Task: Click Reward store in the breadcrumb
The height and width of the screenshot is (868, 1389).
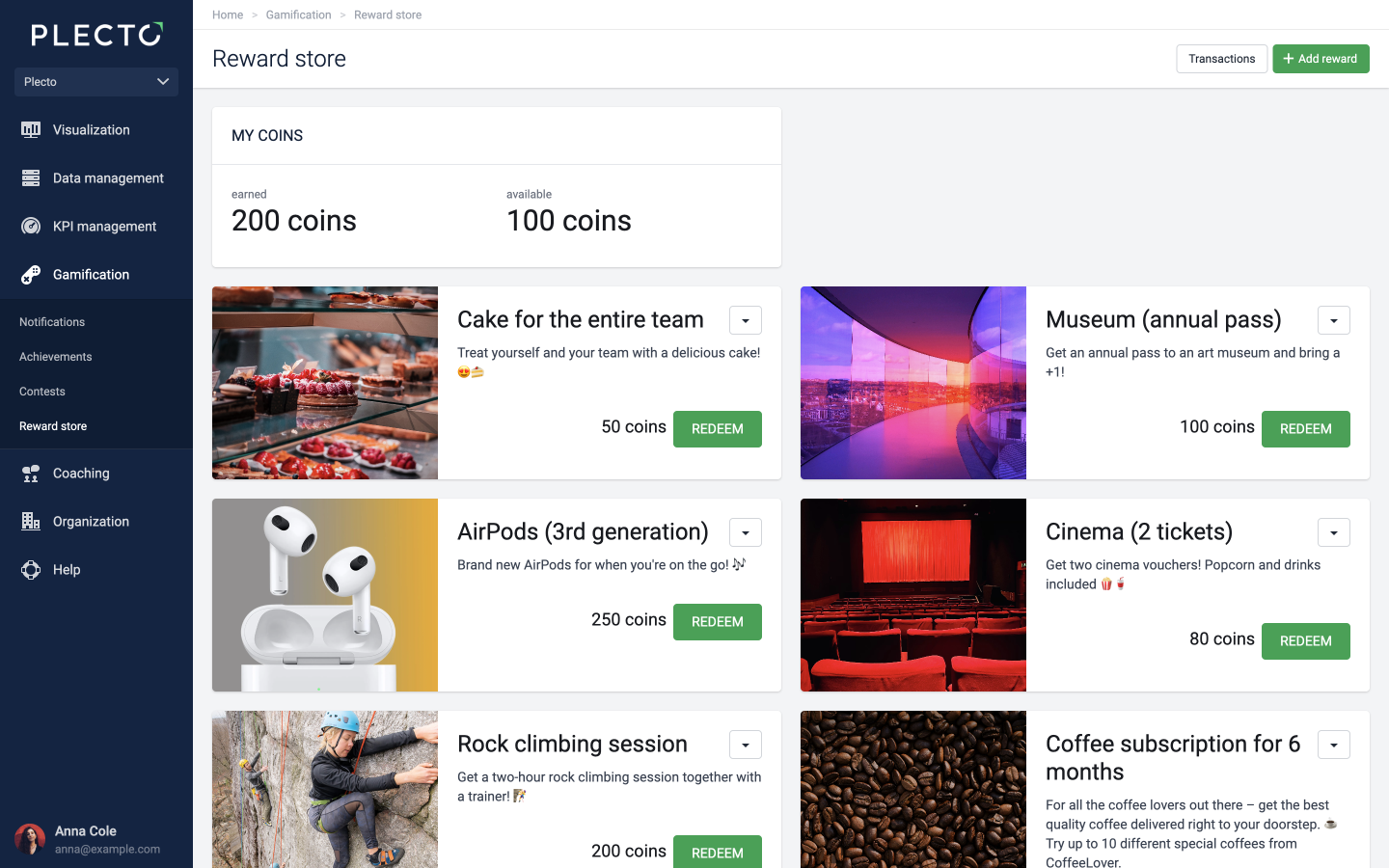Action: point(388,14)
